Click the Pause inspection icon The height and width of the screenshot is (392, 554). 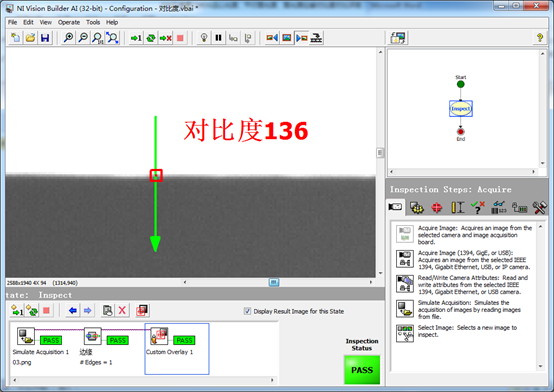[218, 38]
